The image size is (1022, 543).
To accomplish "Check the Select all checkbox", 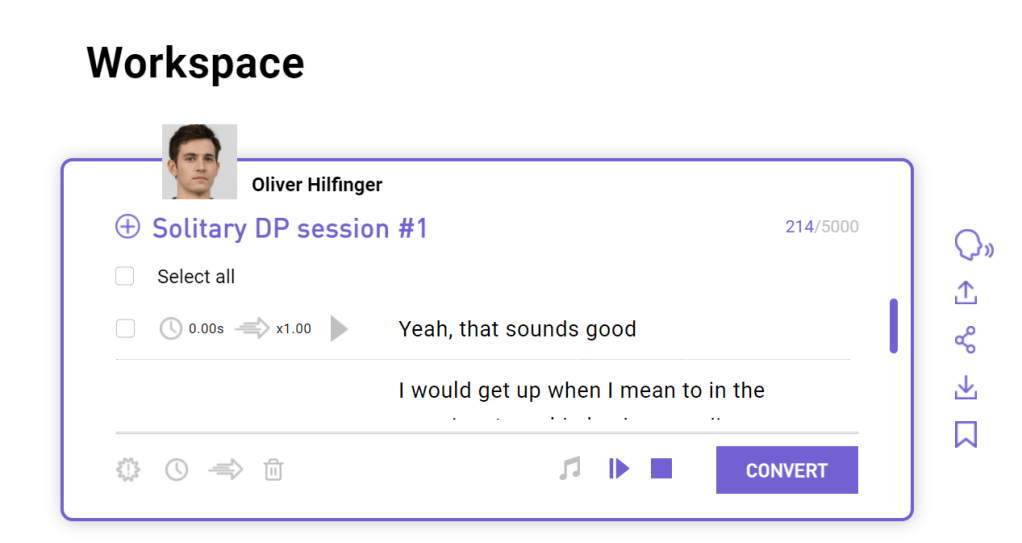I will 125,276.
